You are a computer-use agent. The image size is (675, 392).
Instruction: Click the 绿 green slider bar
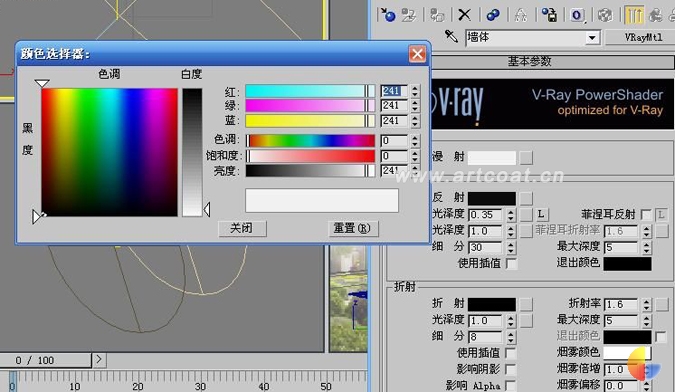tap(310, 106)
